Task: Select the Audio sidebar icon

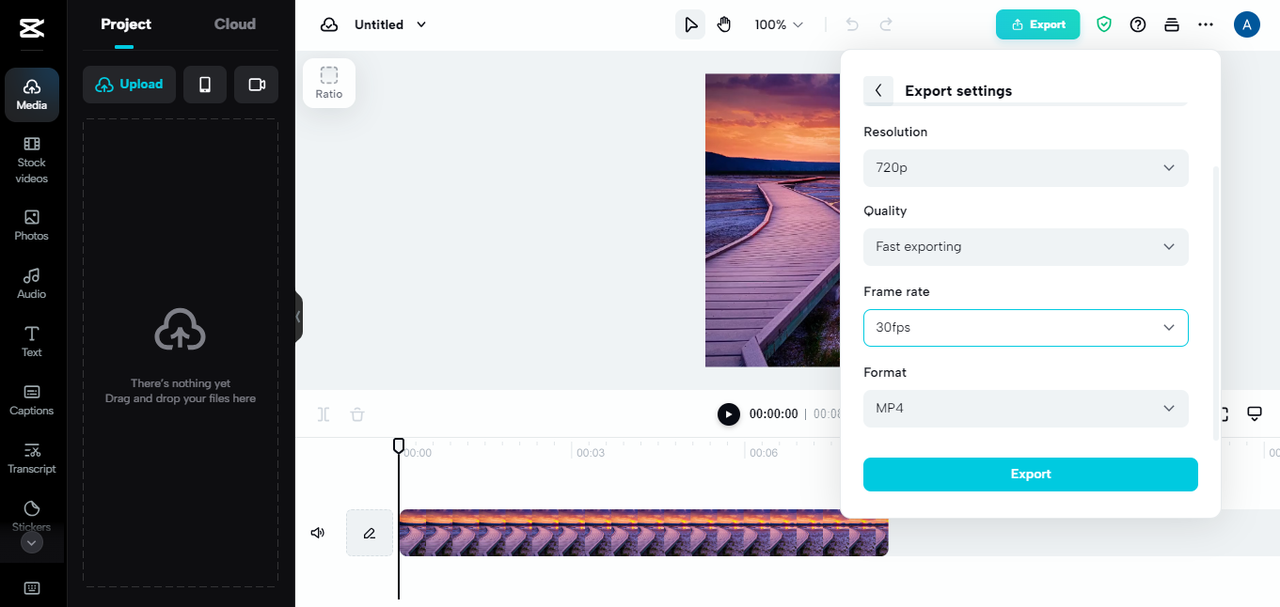Action: coord(31,283)
